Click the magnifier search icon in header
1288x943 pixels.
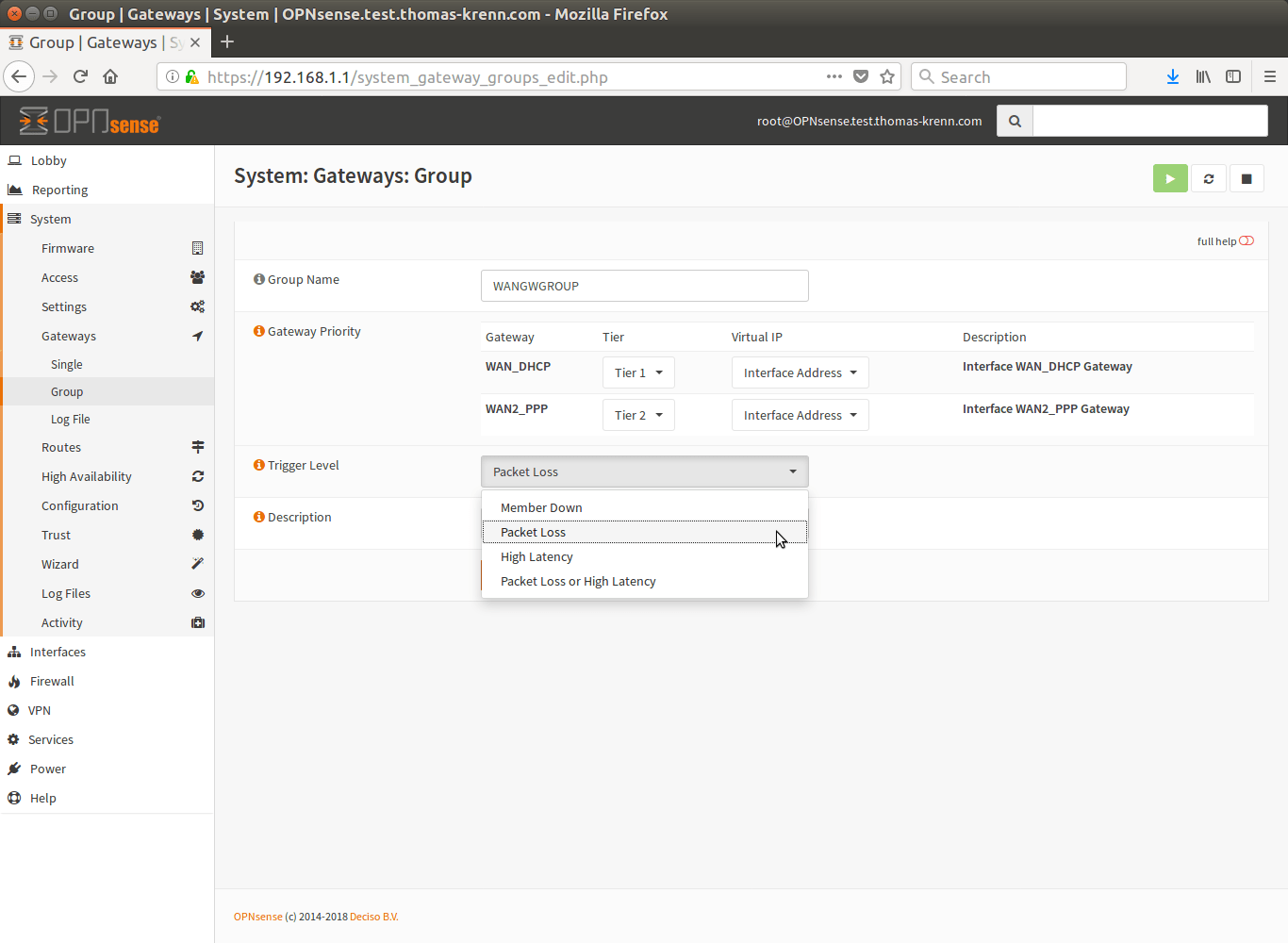pos(1015,121)
